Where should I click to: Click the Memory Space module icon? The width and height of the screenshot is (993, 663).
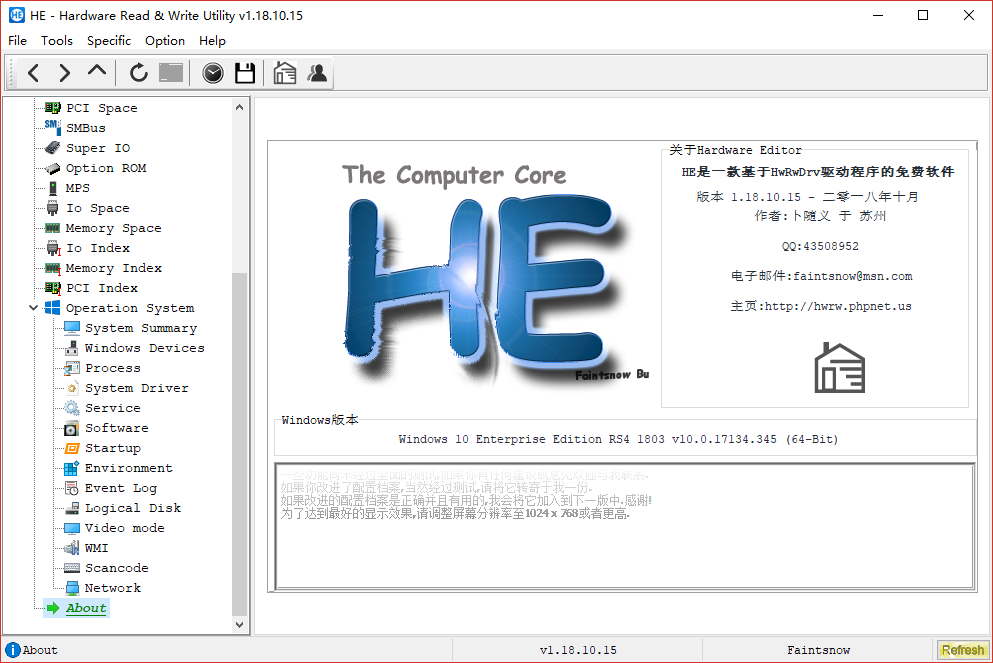[x=53, y=228]
